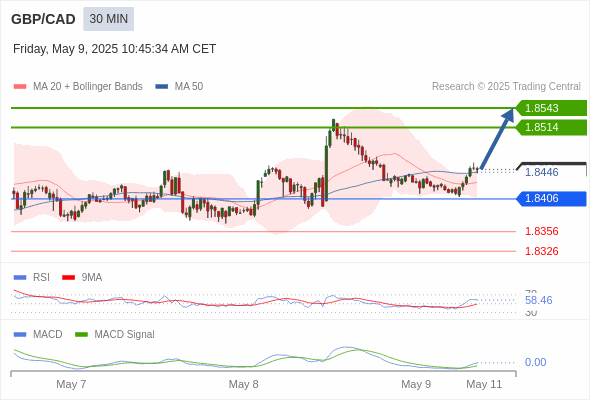
Task: Click the 9MA red legend swatch
Action: 68,278
